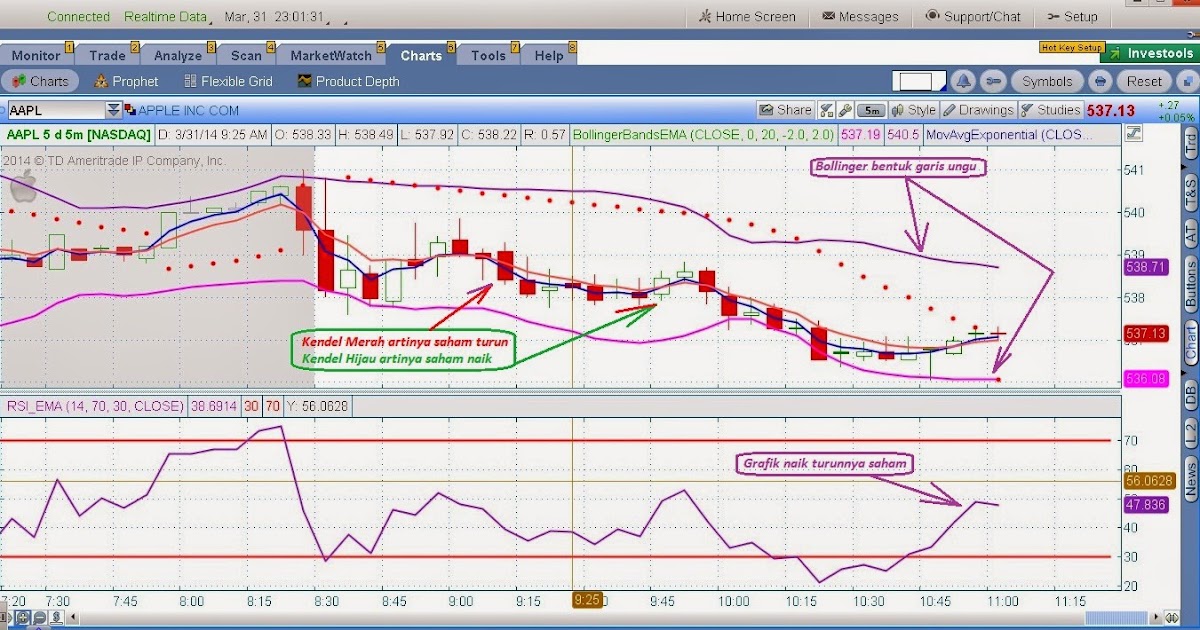Change the 5m time frame

[x=872, y=110]
